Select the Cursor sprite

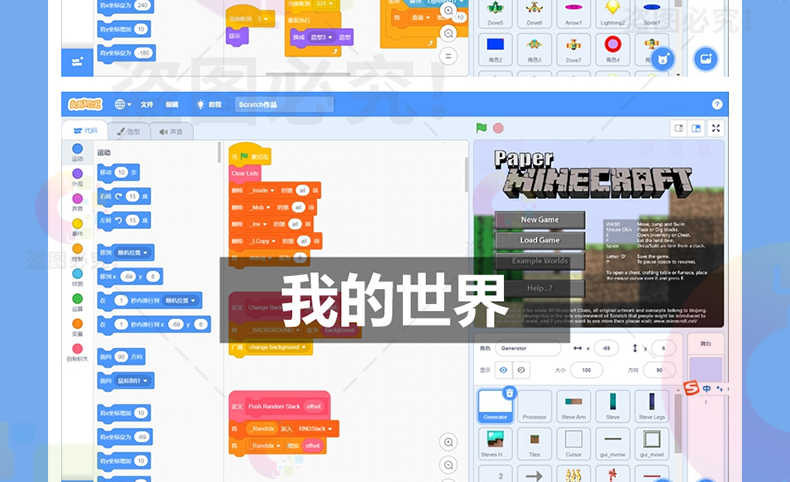(573, 444)
